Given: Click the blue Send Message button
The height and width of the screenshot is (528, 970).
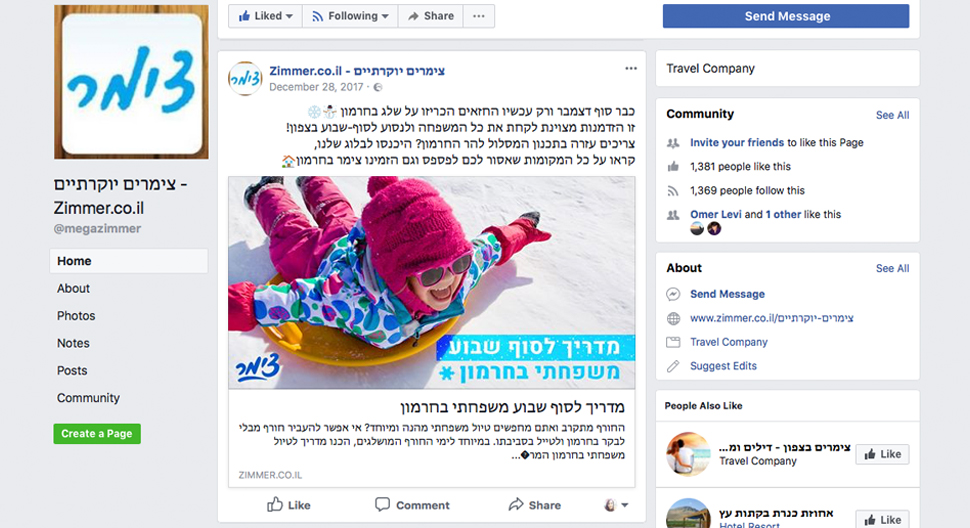Looking at the screenshot, I should tap(786, 16).
